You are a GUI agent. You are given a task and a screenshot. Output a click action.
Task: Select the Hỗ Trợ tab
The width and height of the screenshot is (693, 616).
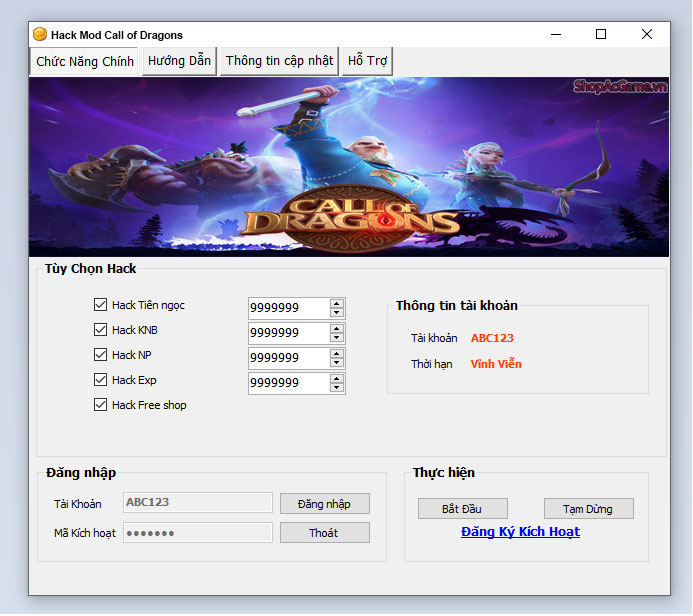pos(367,61)
